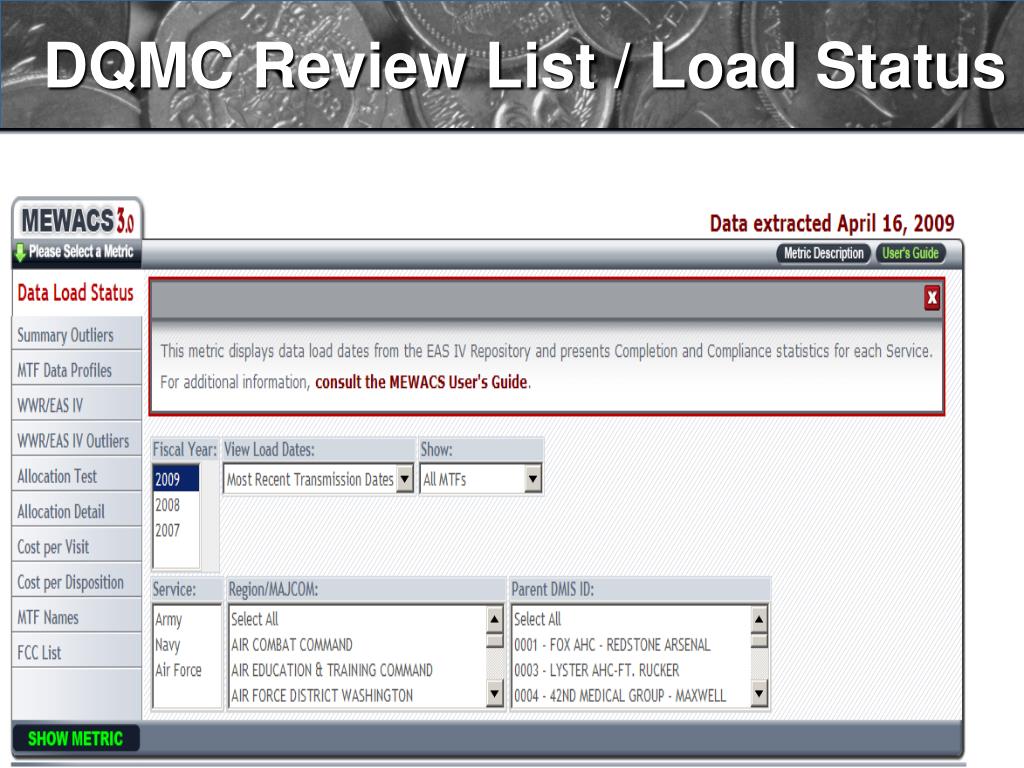Open MTF Data Profiles metric

pos(77,370)
